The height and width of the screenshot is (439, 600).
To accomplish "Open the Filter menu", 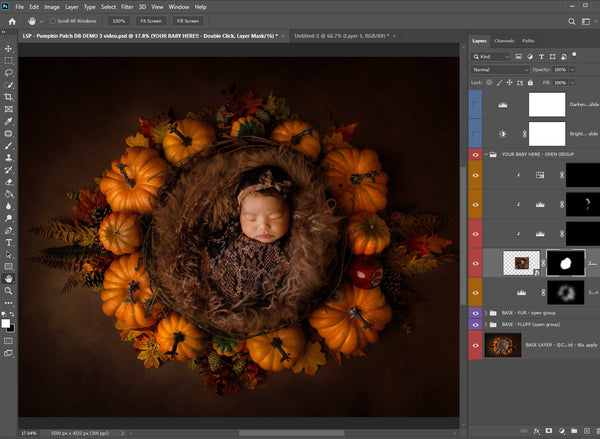I will [x=127, y=6].
